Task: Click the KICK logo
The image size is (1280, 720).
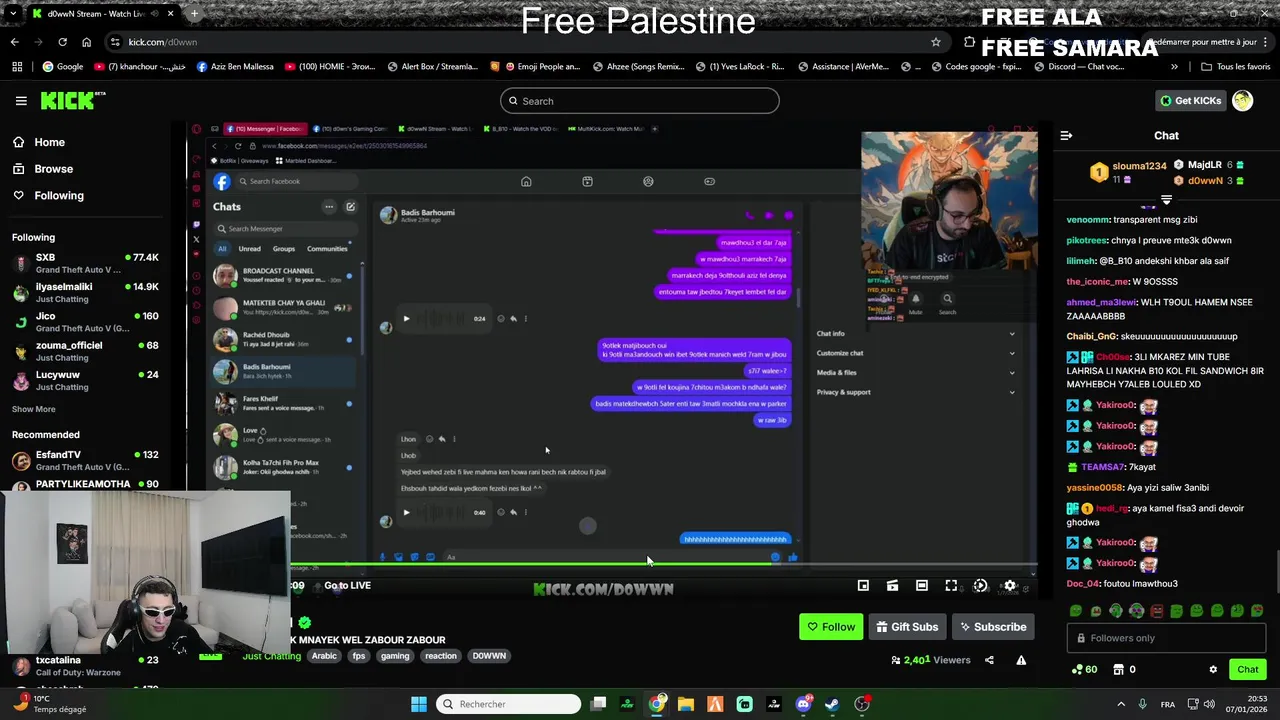Action: click(72, 100)
